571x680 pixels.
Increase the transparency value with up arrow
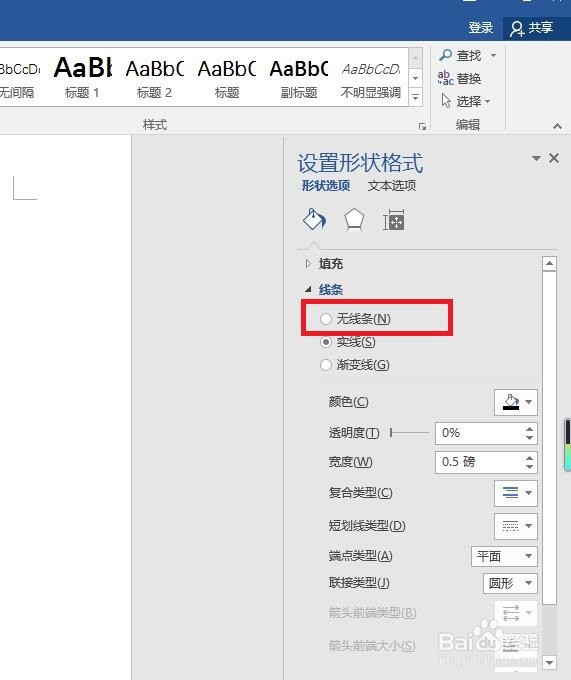[x=529, y=428]
